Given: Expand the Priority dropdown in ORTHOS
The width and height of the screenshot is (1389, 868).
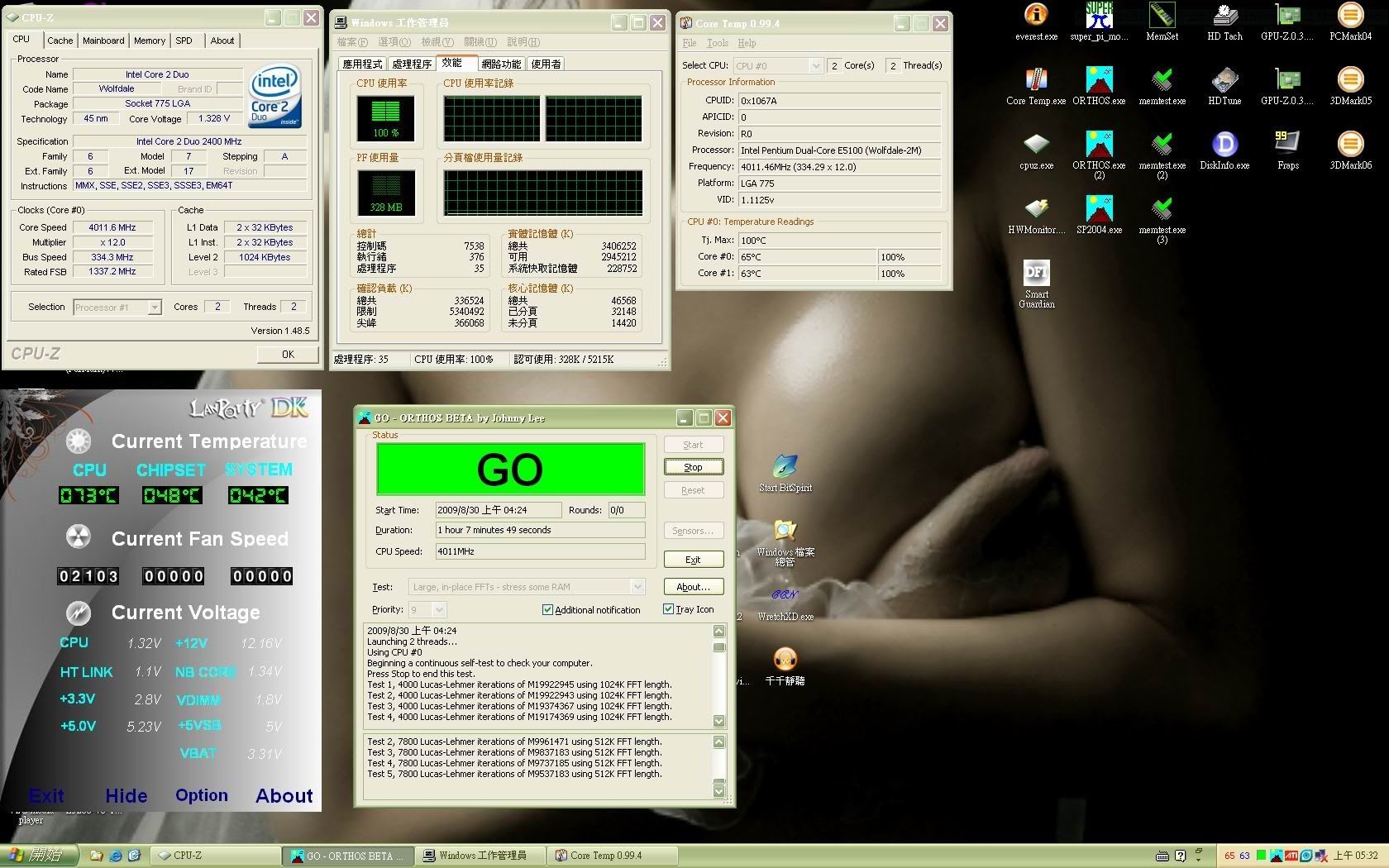Looking at the screenshot, I should pos(439,609).
